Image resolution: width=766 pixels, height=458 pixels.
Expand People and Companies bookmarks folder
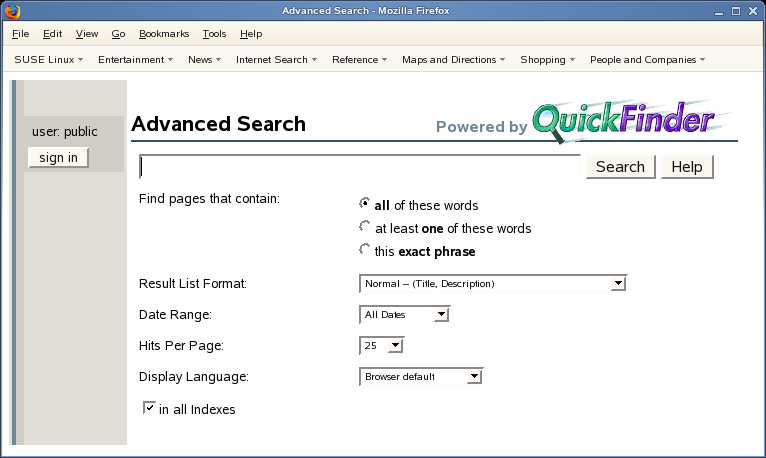(x=647, y=60)
